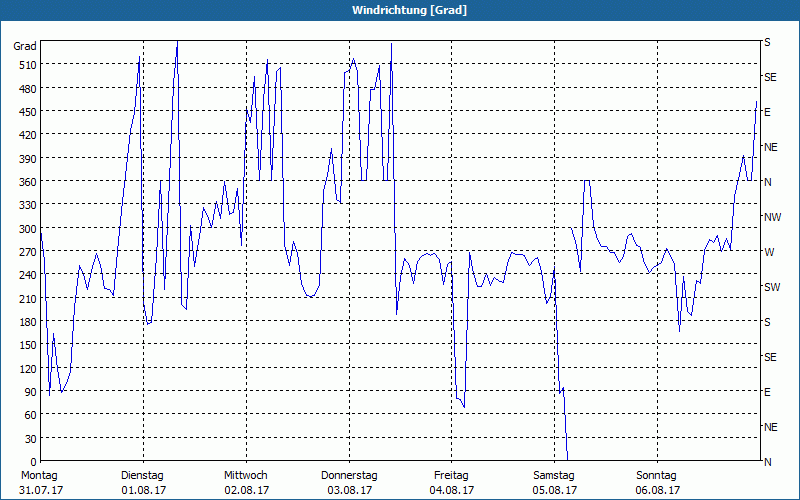Pick the date 02.08.17 below the axis
Screen dimensions: 800x500
246,490
